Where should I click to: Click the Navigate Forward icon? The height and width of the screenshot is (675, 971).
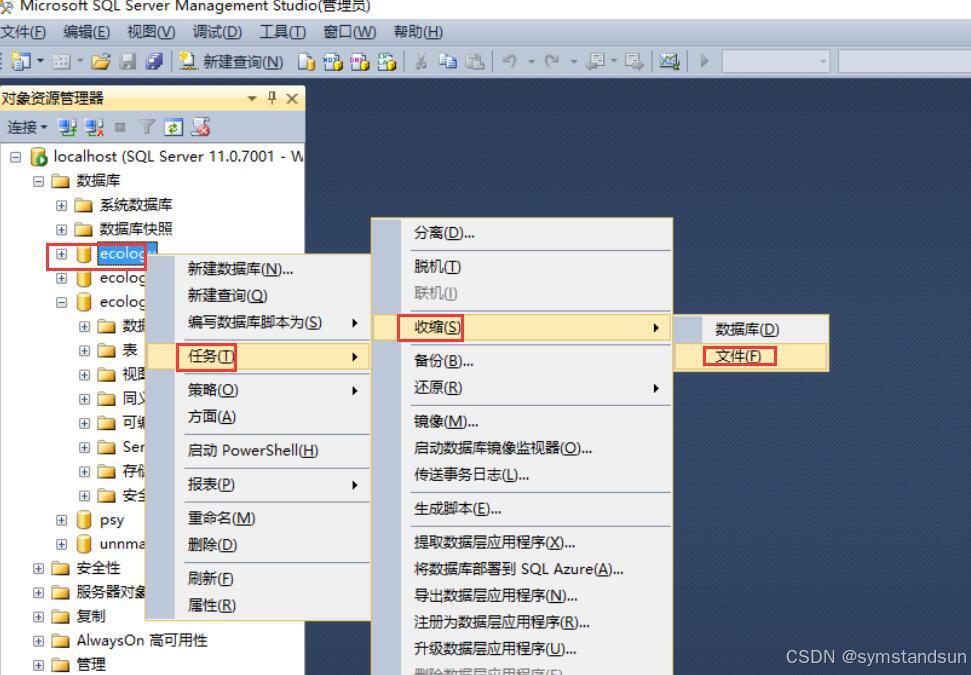[x=634, y=61]
